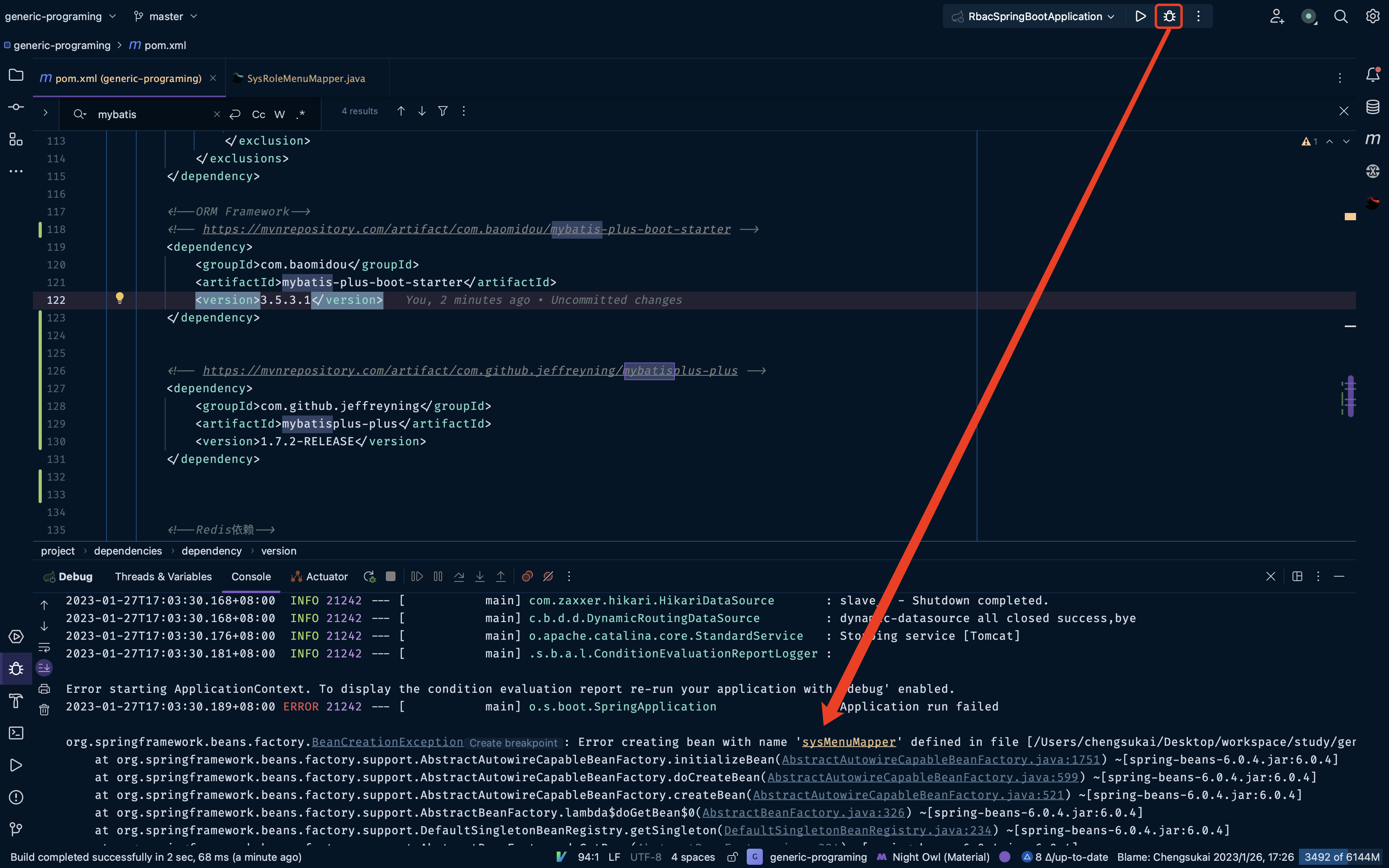Select the Actuator tab

(320, 576)
